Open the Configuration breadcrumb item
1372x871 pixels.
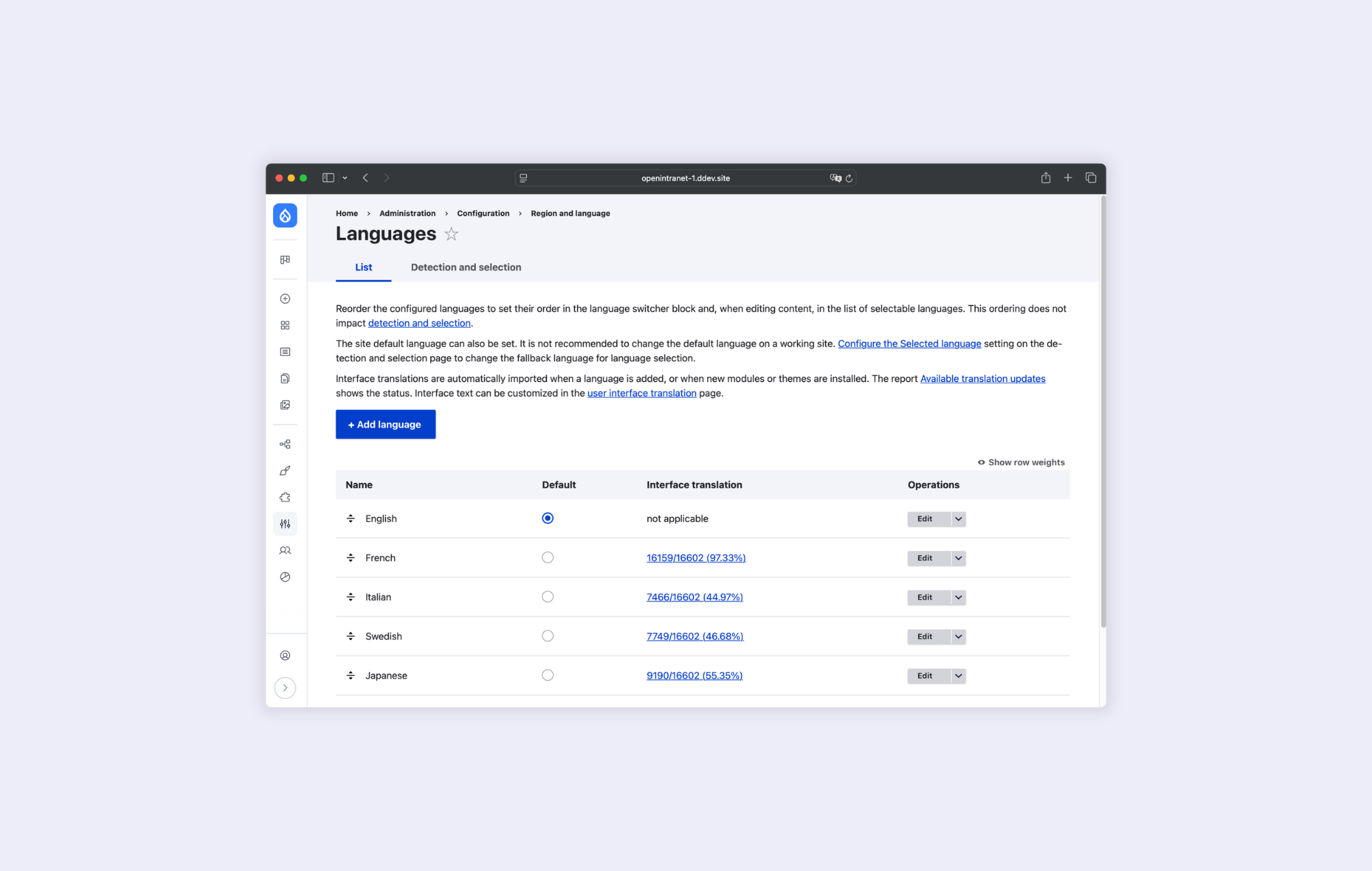pos(483,213)
